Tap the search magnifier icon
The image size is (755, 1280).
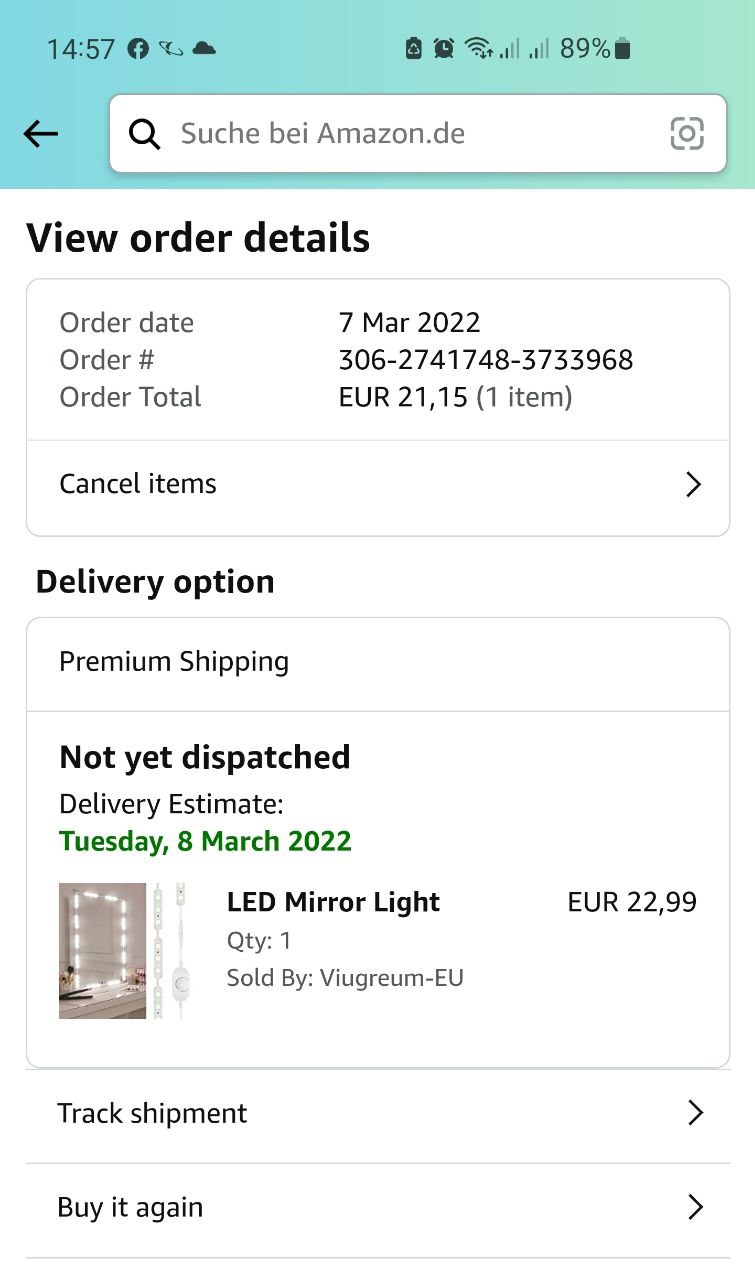click(145, 134)
